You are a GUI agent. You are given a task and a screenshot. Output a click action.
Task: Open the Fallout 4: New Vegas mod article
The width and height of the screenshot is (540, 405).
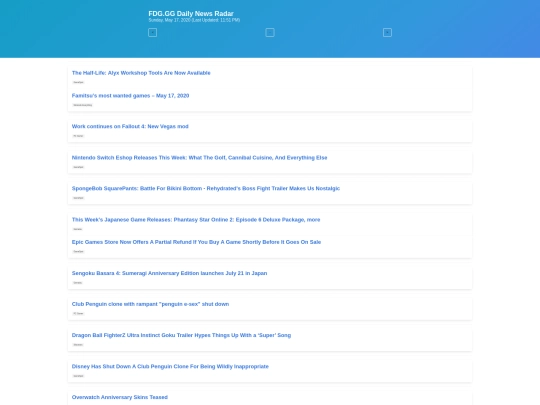pyautogui.click(x=130, y=126)
